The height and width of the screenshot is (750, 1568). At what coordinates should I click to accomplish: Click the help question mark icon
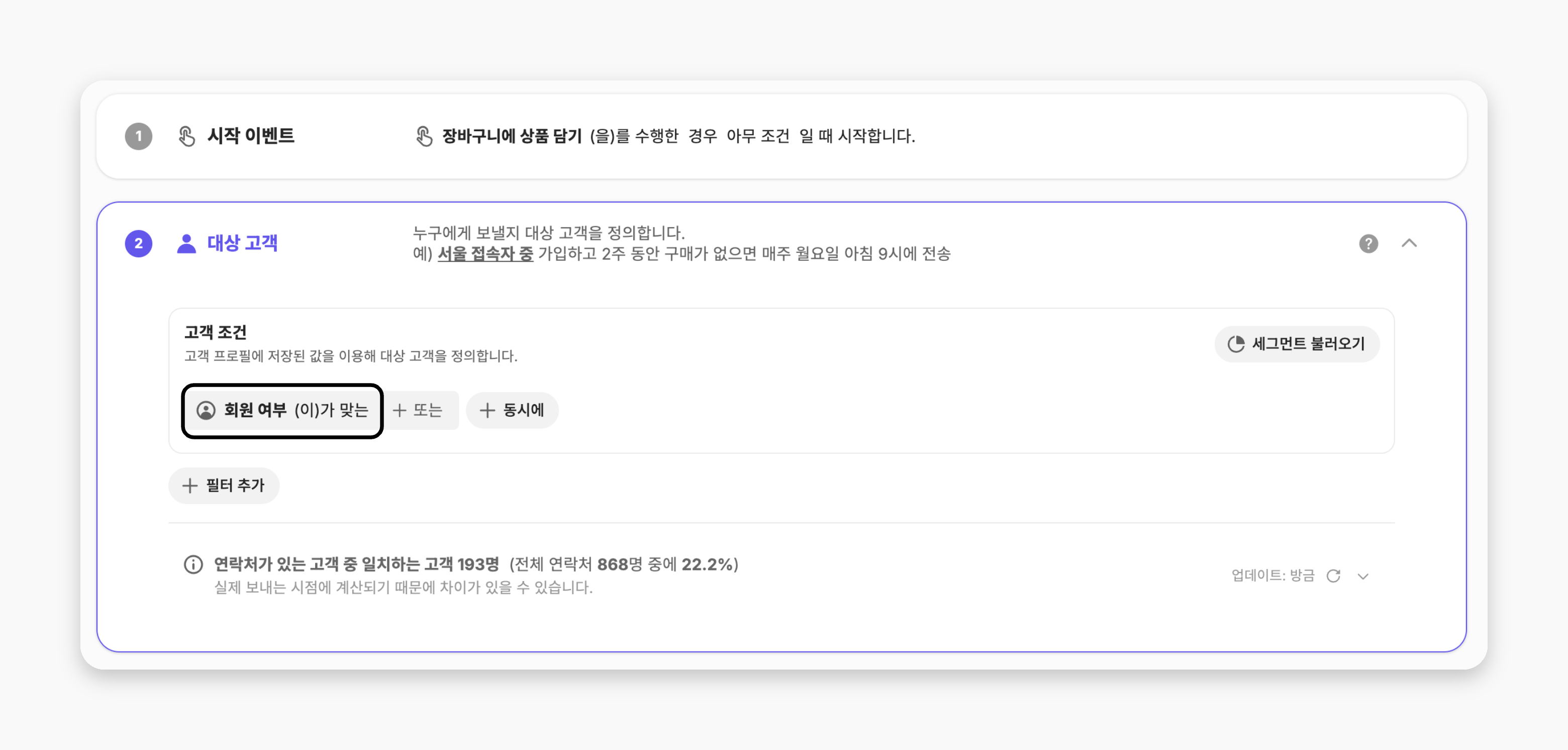click(x=1368, y=243)
